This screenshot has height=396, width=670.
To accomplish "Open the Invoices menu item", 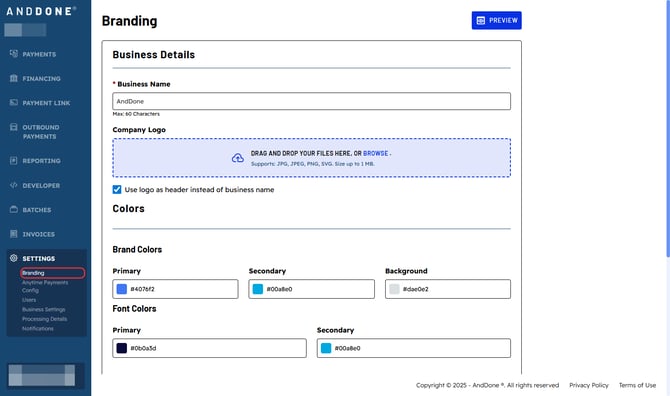I will click(x=38, y=235).
